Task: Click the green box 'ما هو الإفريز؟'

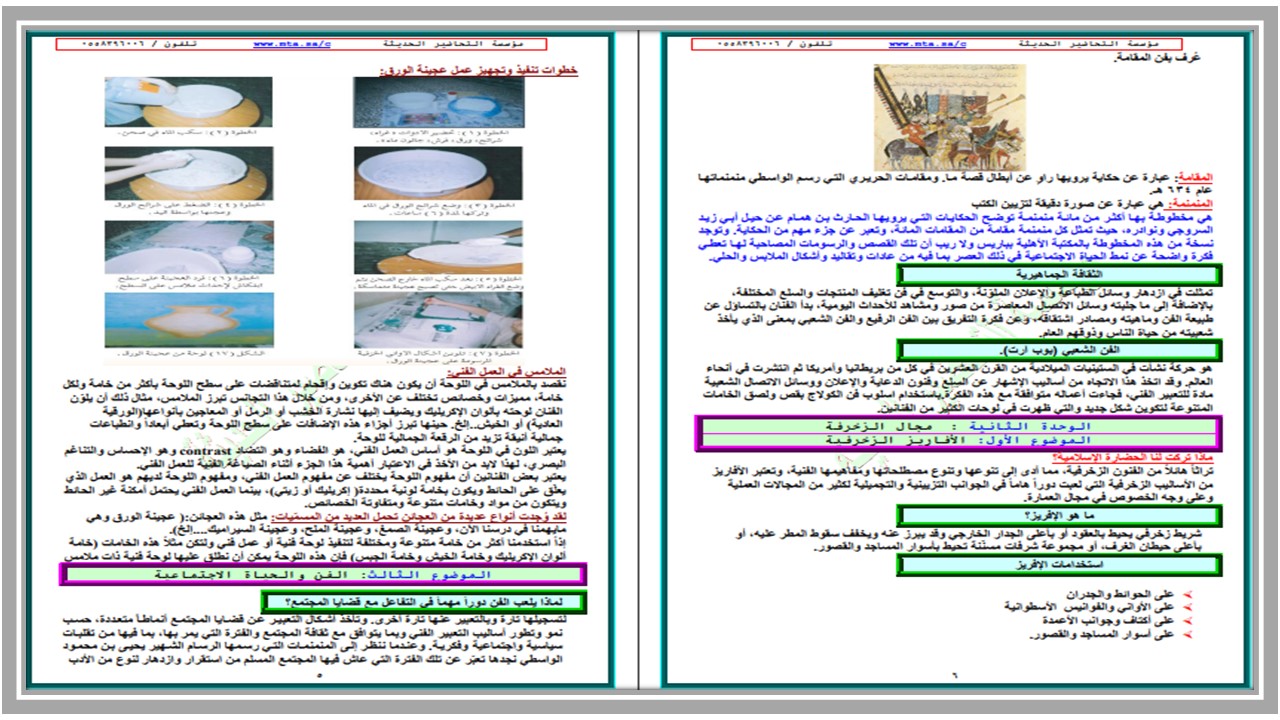Action: point(1060,516)
